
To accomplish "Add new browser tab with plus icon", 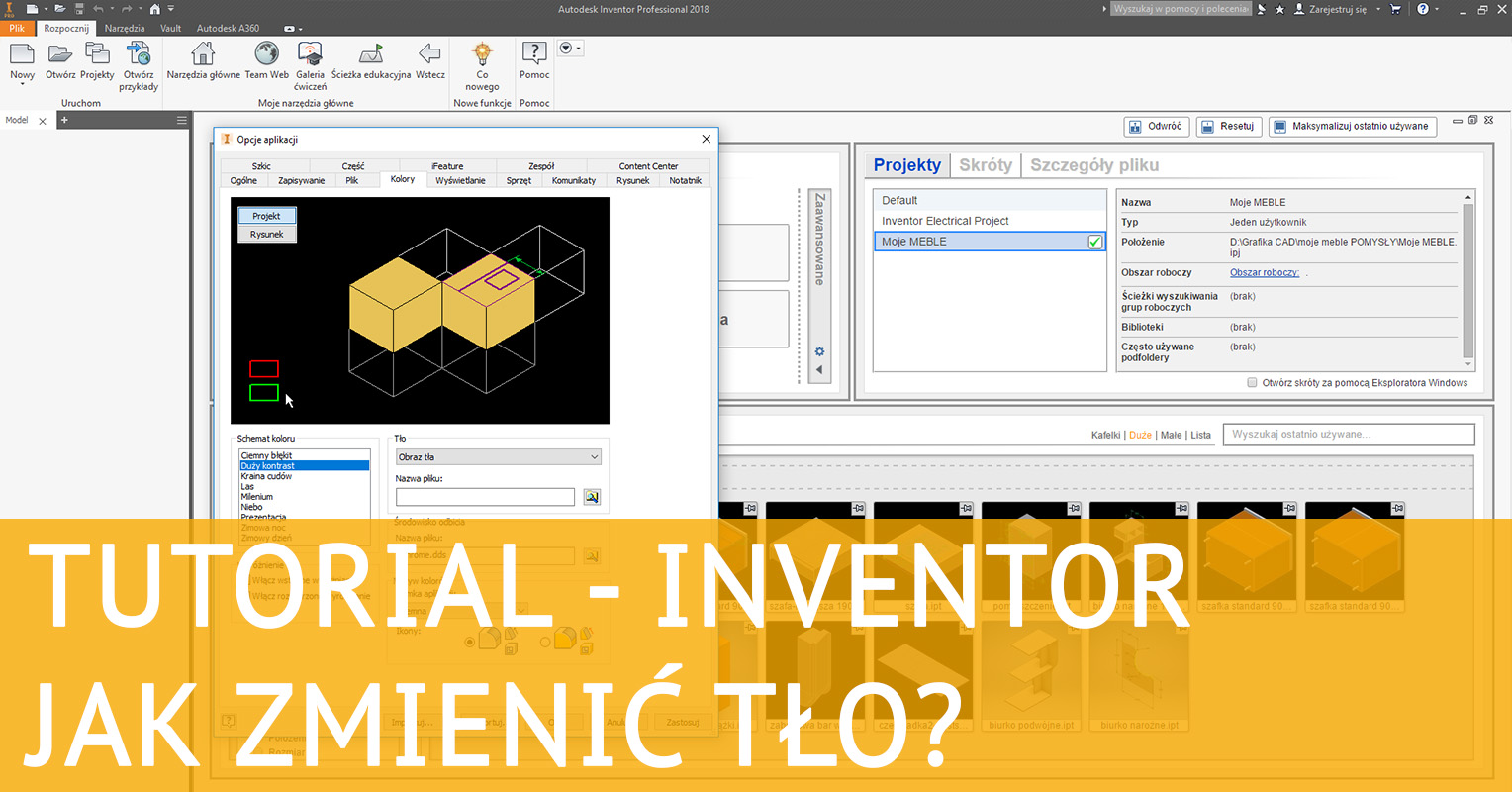I will pyautogui.click(x=64, y=120).
